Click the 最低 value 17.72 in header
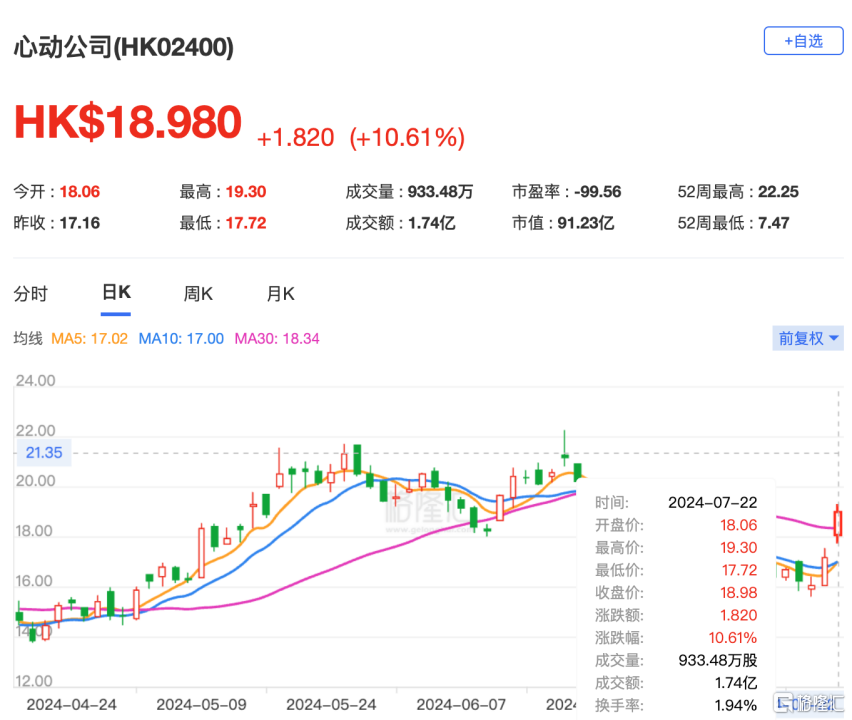The width and height of the screenshot is (852, 720). pyautogui.click(x=246, y=223)
